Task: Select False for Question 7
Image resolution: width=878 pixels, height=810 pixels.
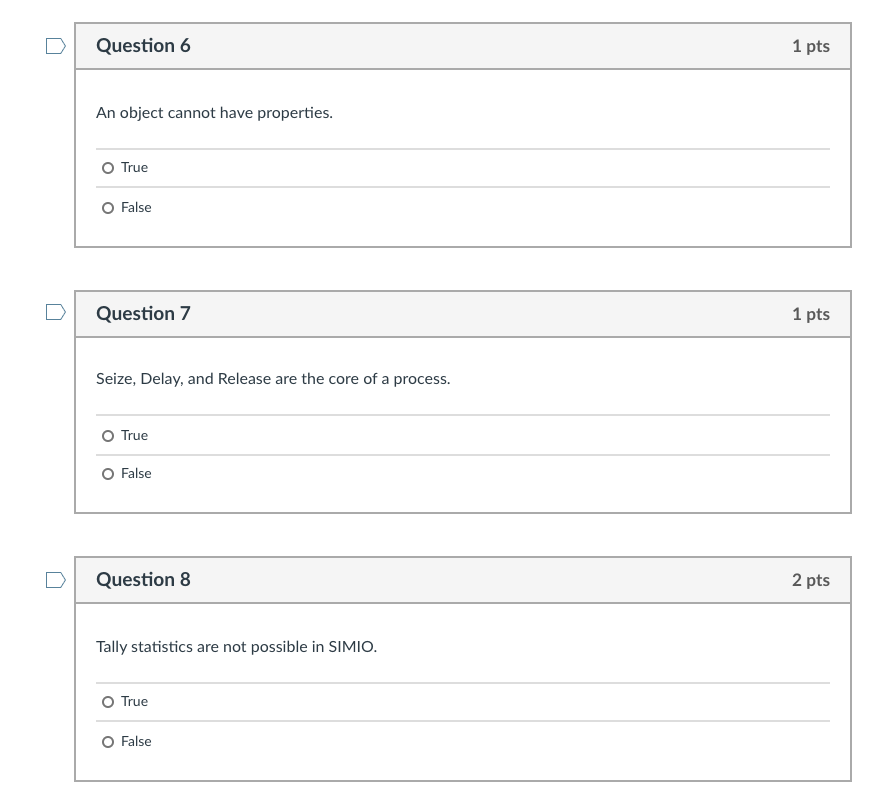Action: point(108,474)
